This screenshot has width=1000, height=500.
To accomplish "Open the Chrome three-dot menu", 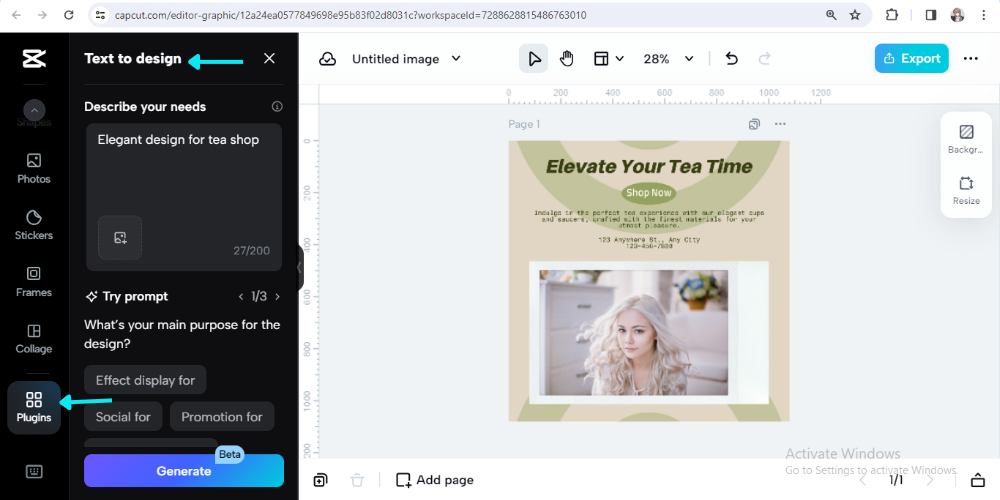I will pos(984,15).
